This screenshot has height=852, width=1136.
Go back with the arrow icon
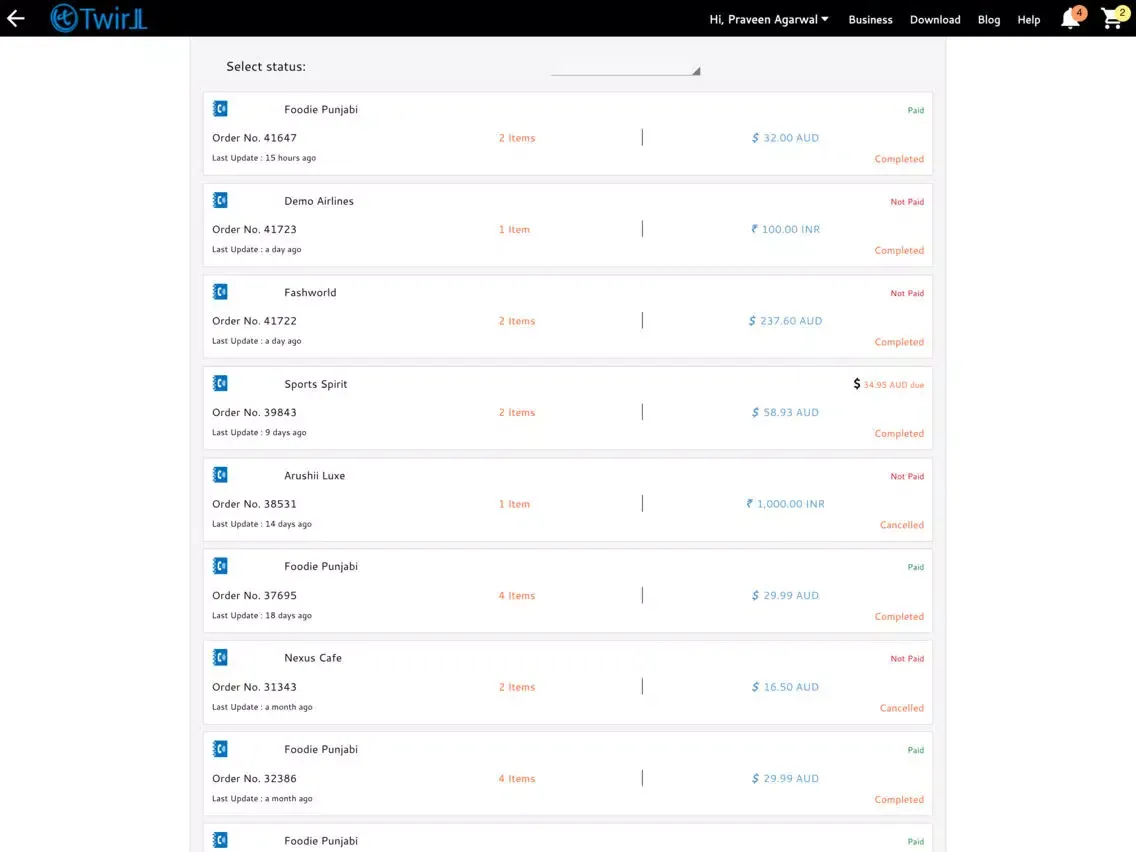[15, 18]
